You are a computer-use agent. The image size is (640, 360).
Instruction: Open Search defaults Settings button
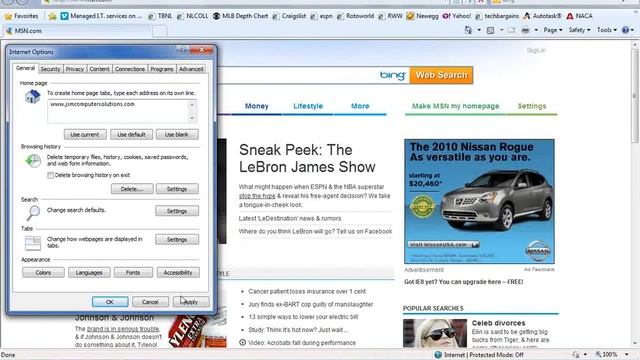(177, 211)
